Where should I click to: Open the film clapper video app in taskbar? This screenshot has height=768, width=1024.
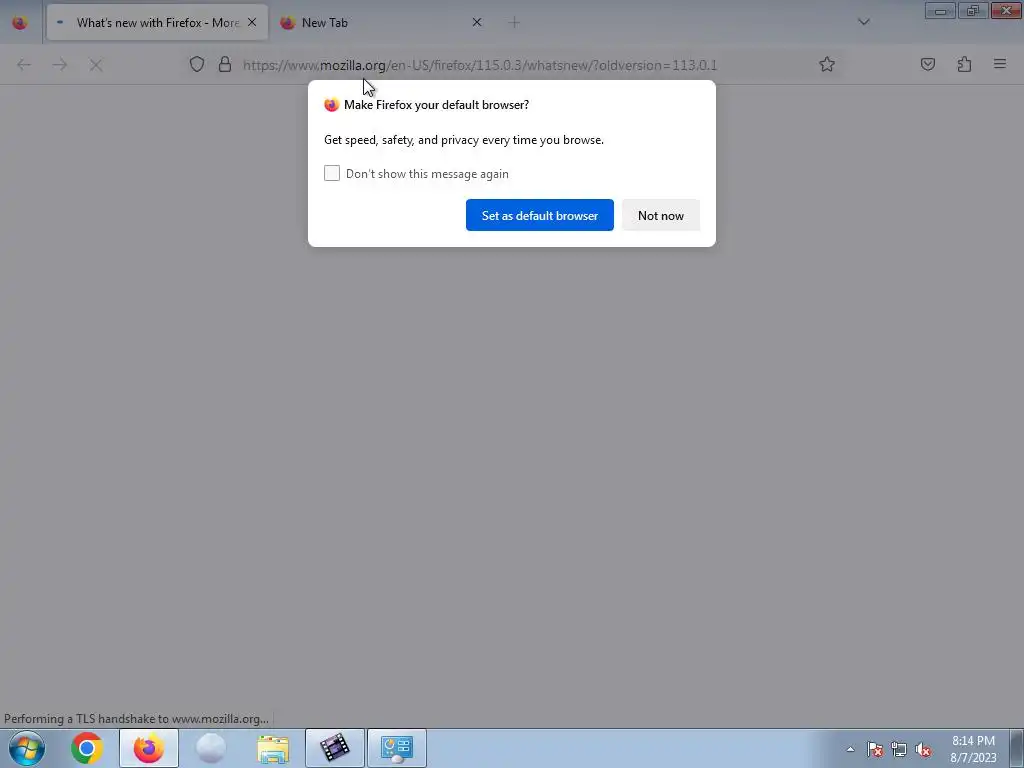click(334, 748)
